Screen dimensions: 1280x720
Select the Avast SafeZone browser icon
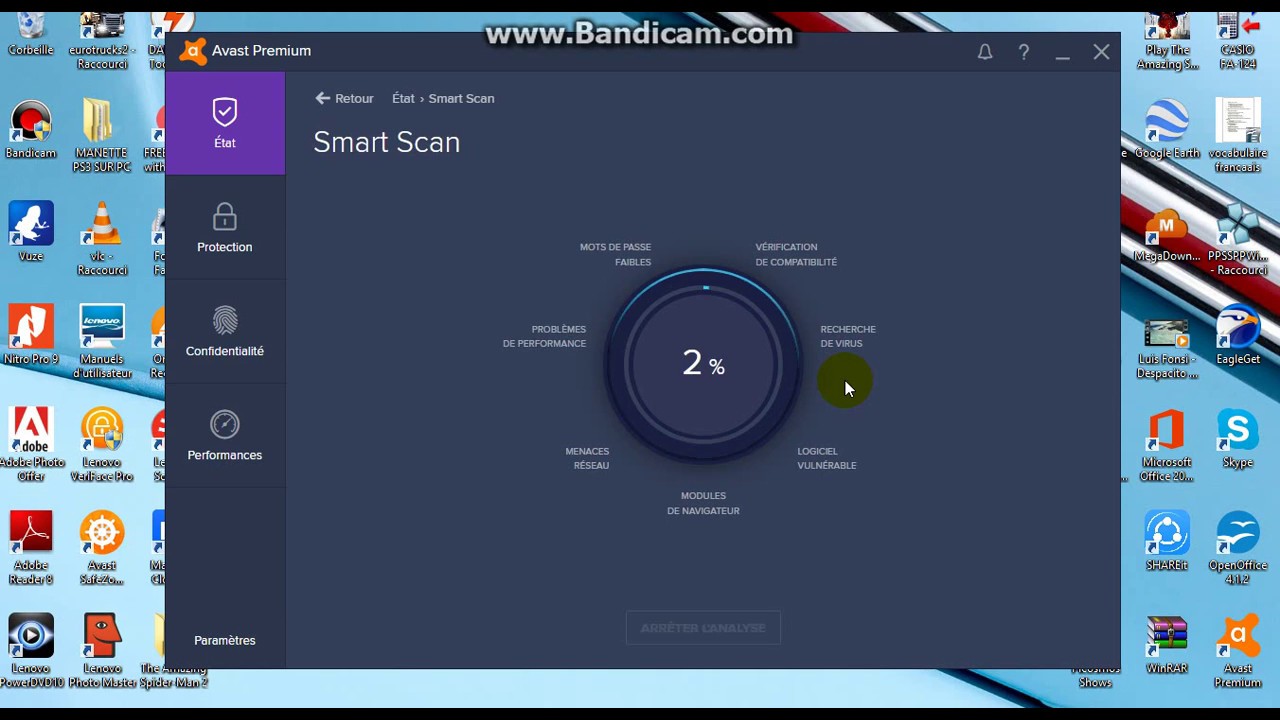coord(101,548)
